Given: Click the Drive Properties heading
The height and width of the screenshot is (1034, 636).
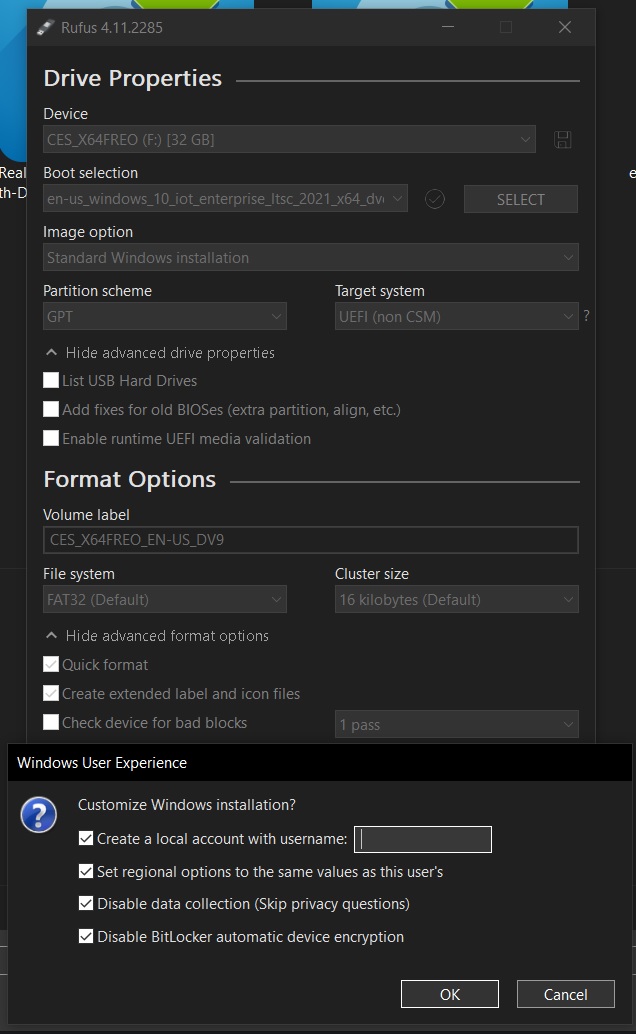Looking at the screenshot, I should pos(133,78).
